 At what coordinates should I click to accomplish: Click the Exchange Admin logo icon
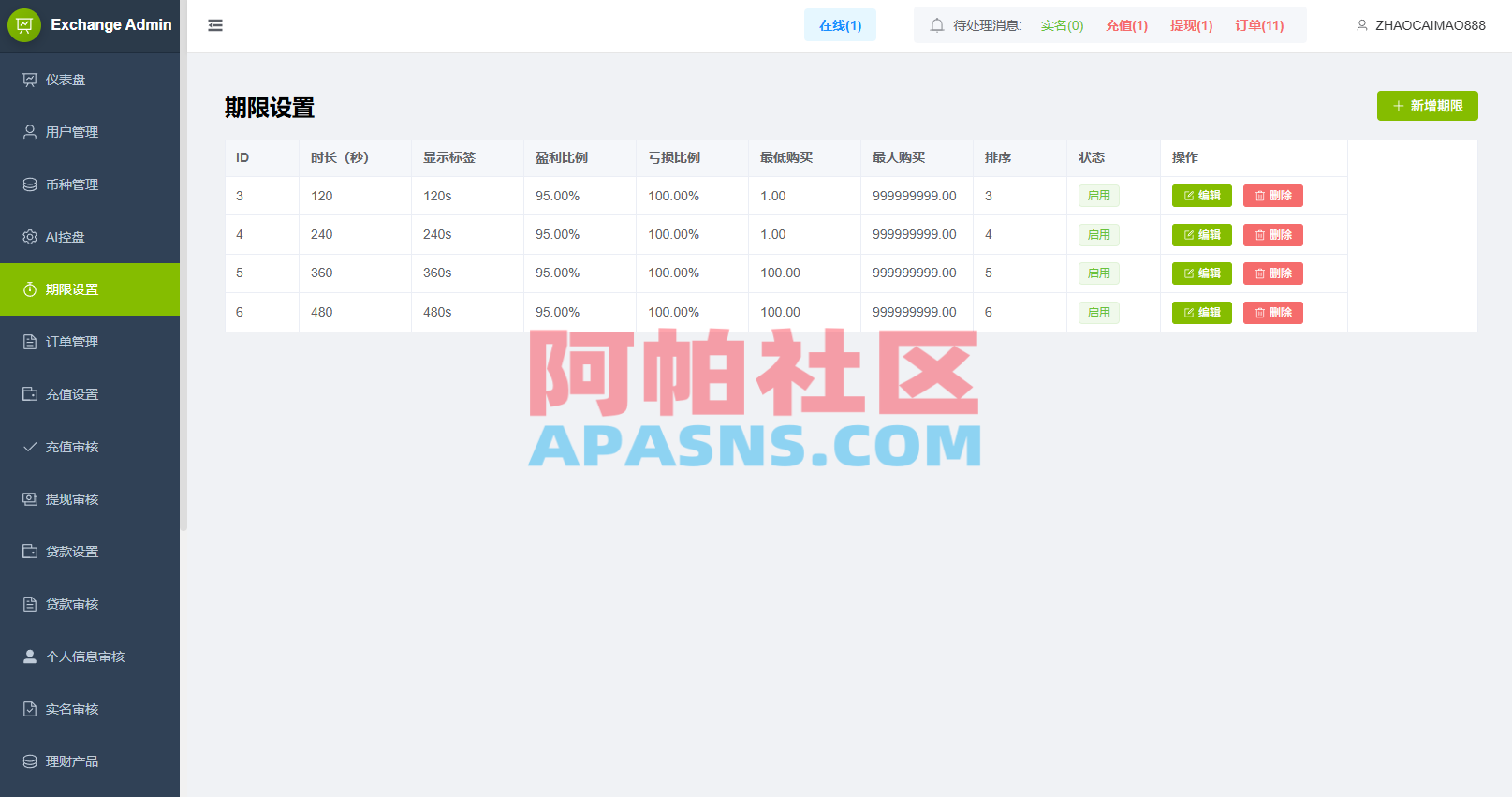click(x=24, y=25)
